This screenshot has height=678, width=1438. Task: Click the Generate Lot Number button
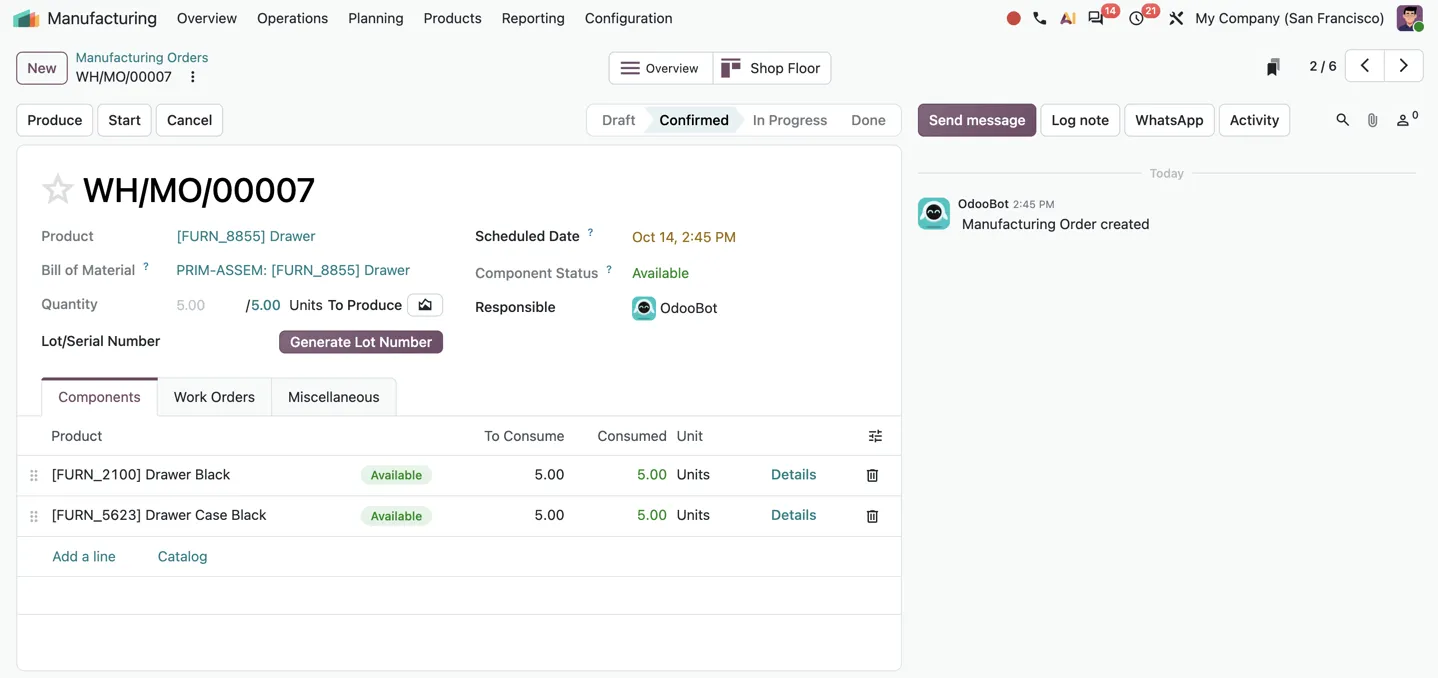(361, 342)
